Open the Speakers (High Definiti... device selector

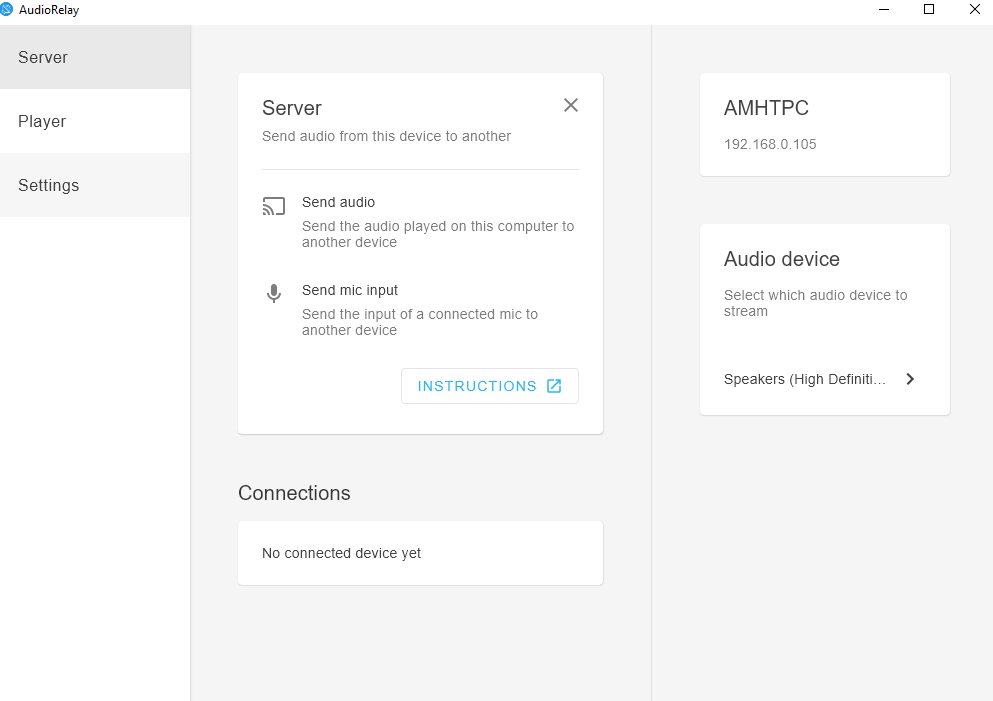pos(805,379)
